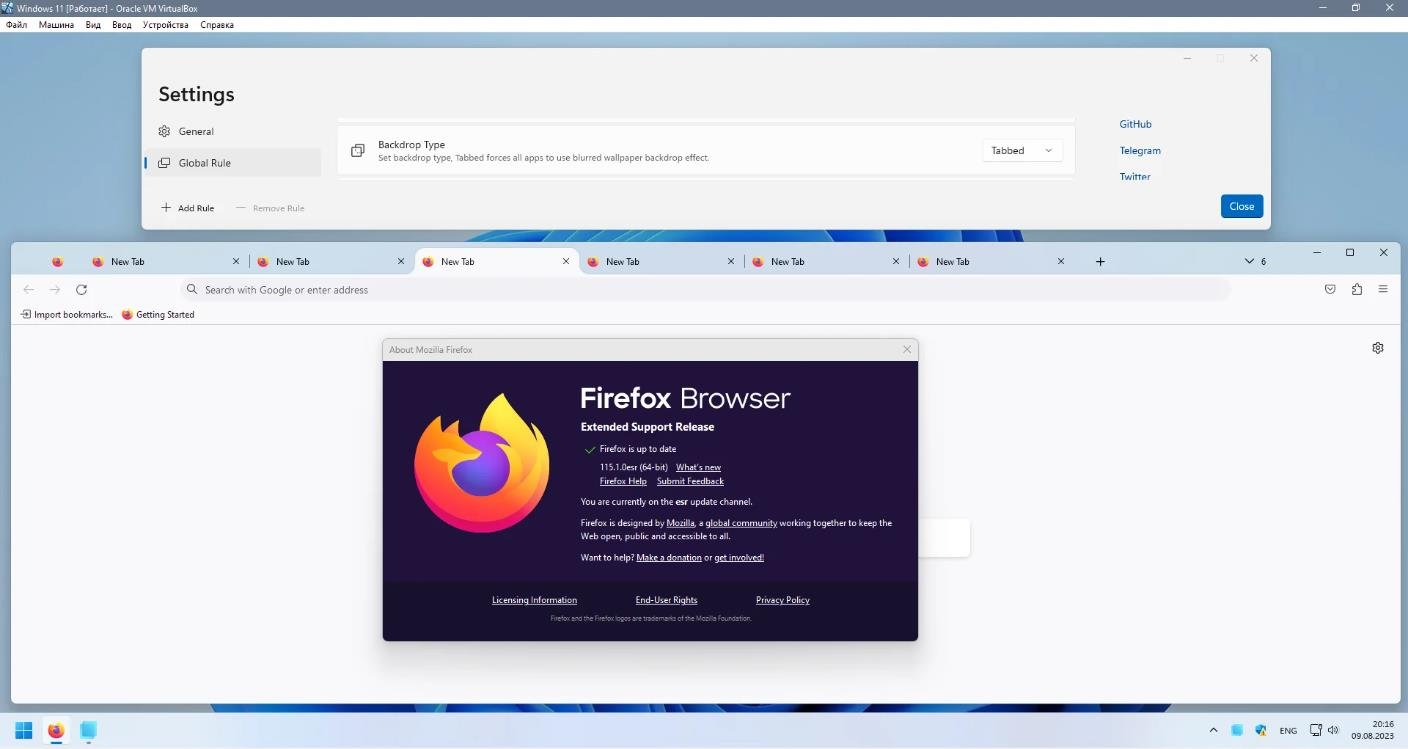This screenshot has width=1408, height=749.
Task: Click Firefox icon in the taskbar
Action: pos(56,730)
